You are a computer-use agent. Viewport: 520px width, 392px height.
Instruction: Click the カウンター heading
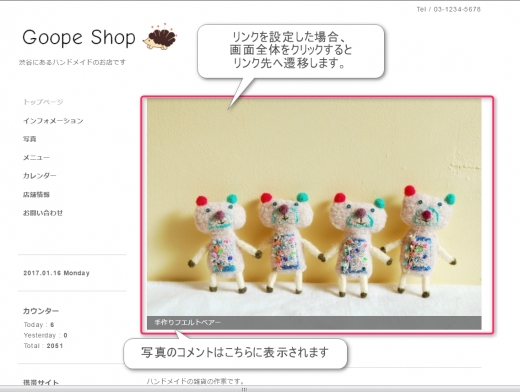point(41,311)
